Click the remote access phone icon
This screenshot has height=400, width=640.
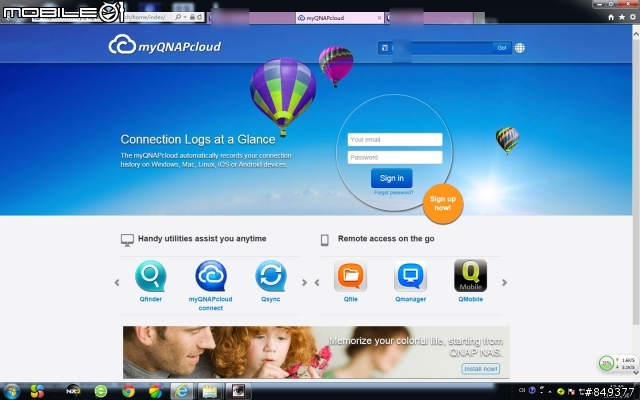click(x=324, y=240)
